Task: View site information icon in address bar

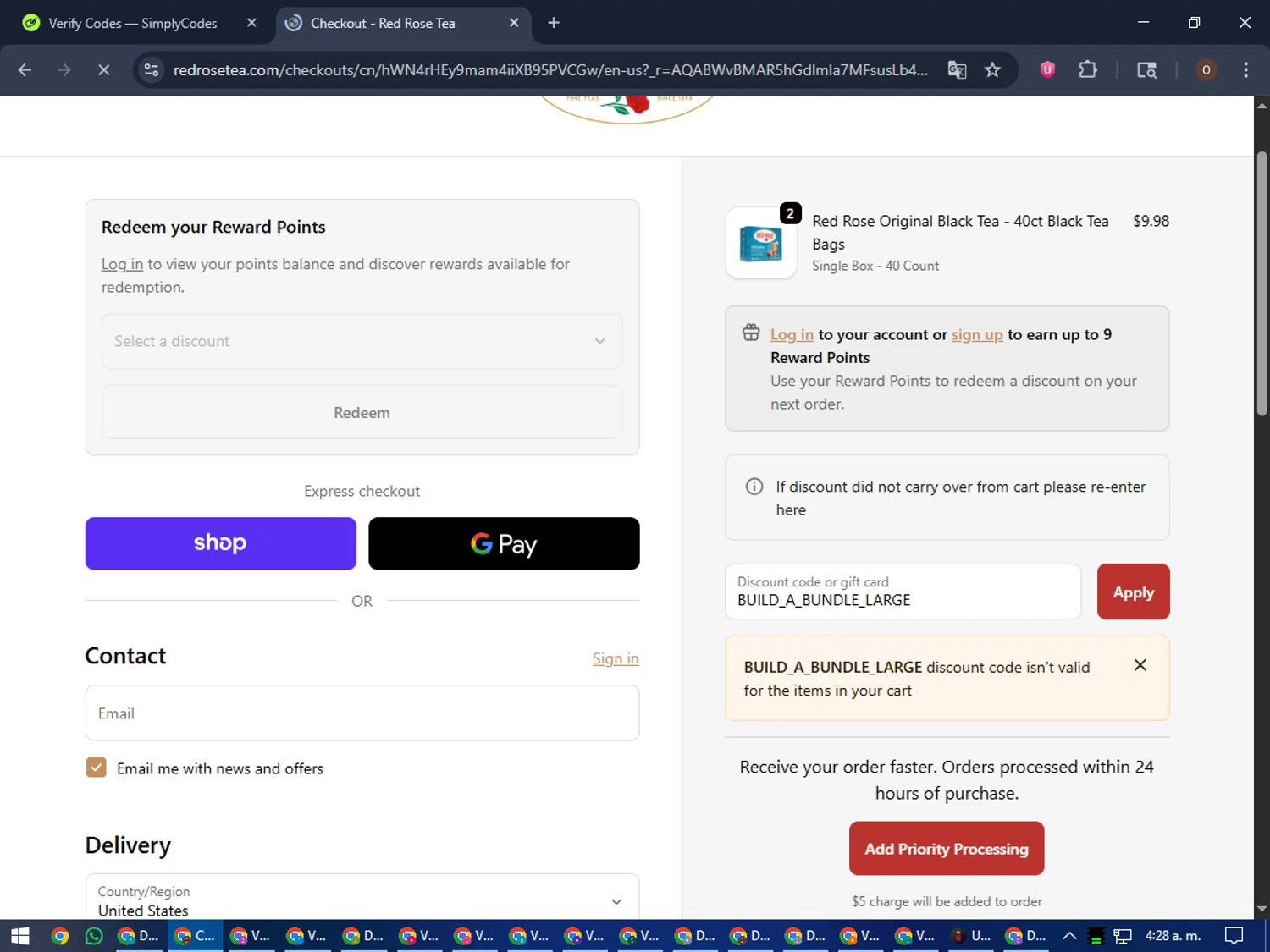Action: coord(152,70)
